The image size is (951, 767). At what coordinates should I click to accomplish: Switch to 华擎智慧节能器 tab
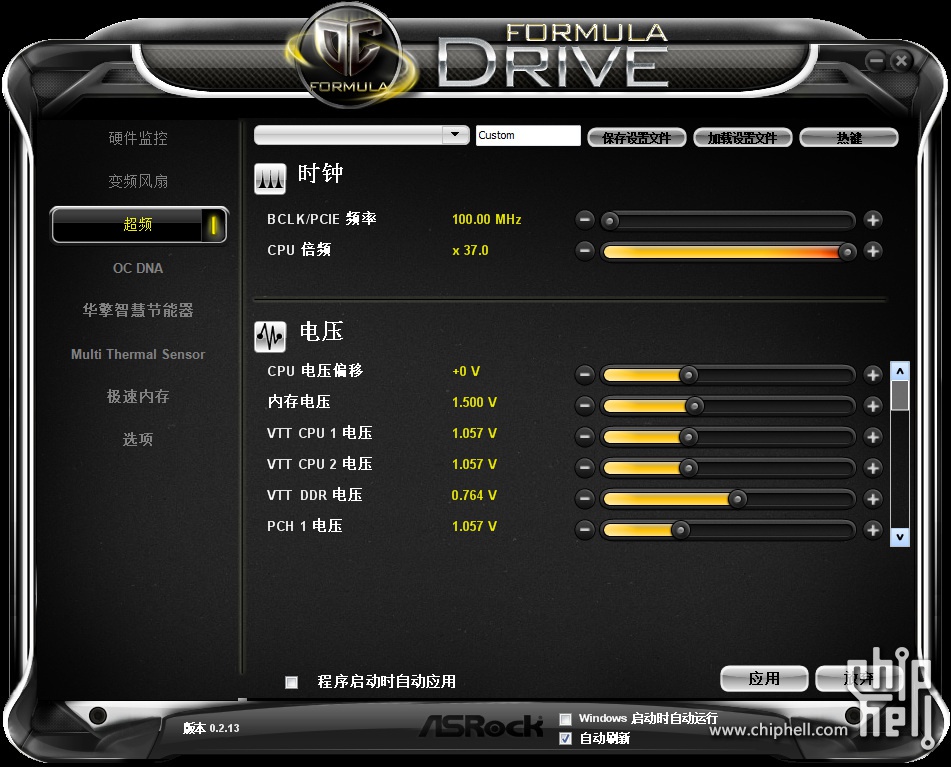(138, 310)
